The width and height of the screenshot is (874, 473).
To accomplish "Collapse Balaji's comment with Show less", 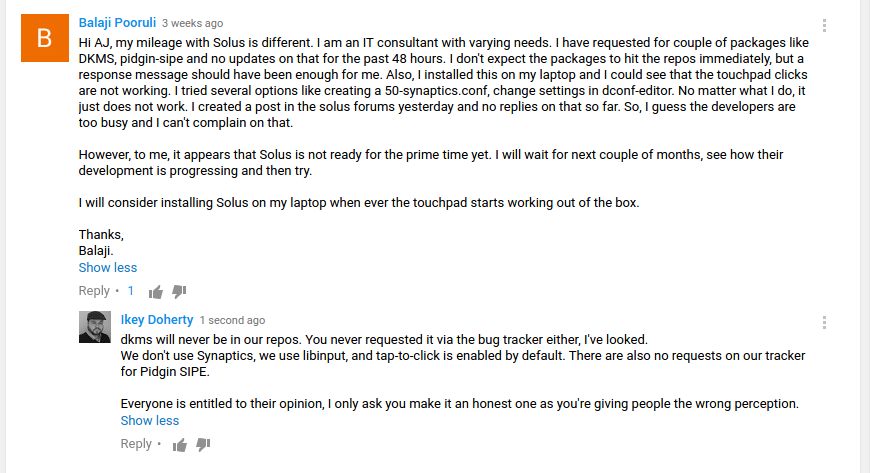I will click(x=108, y=268).
